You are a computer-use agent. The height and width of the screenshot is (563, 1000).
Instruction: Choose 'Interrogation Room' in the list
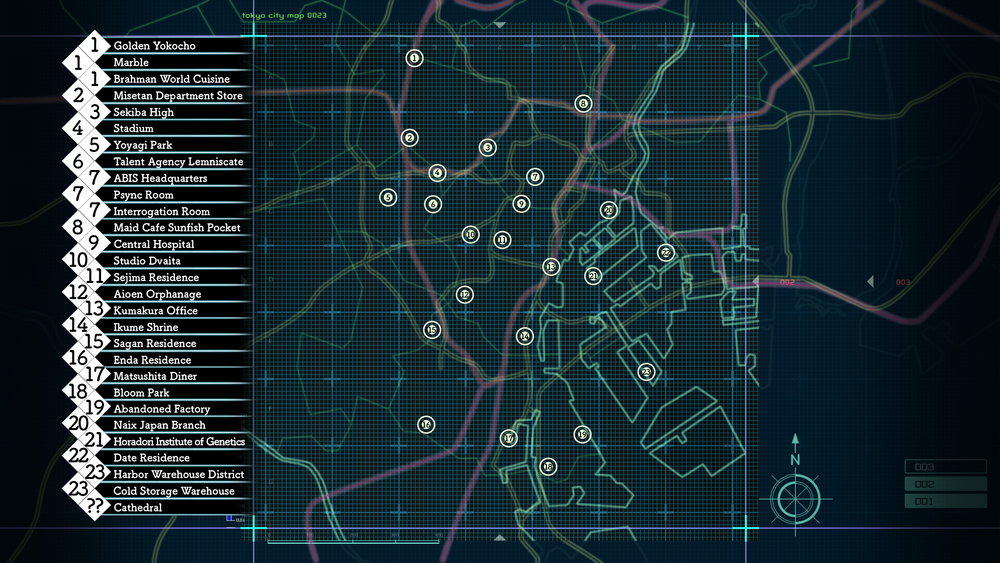tap(161, 212)
